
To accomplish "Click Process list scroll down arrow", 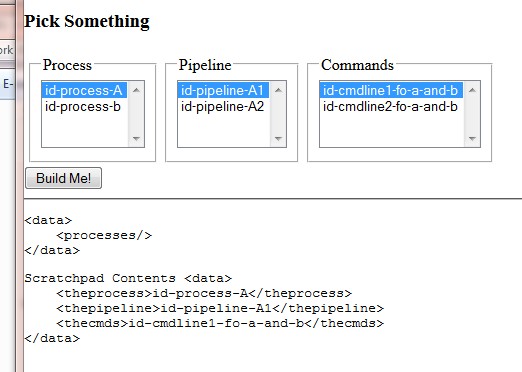I will 136,138.
